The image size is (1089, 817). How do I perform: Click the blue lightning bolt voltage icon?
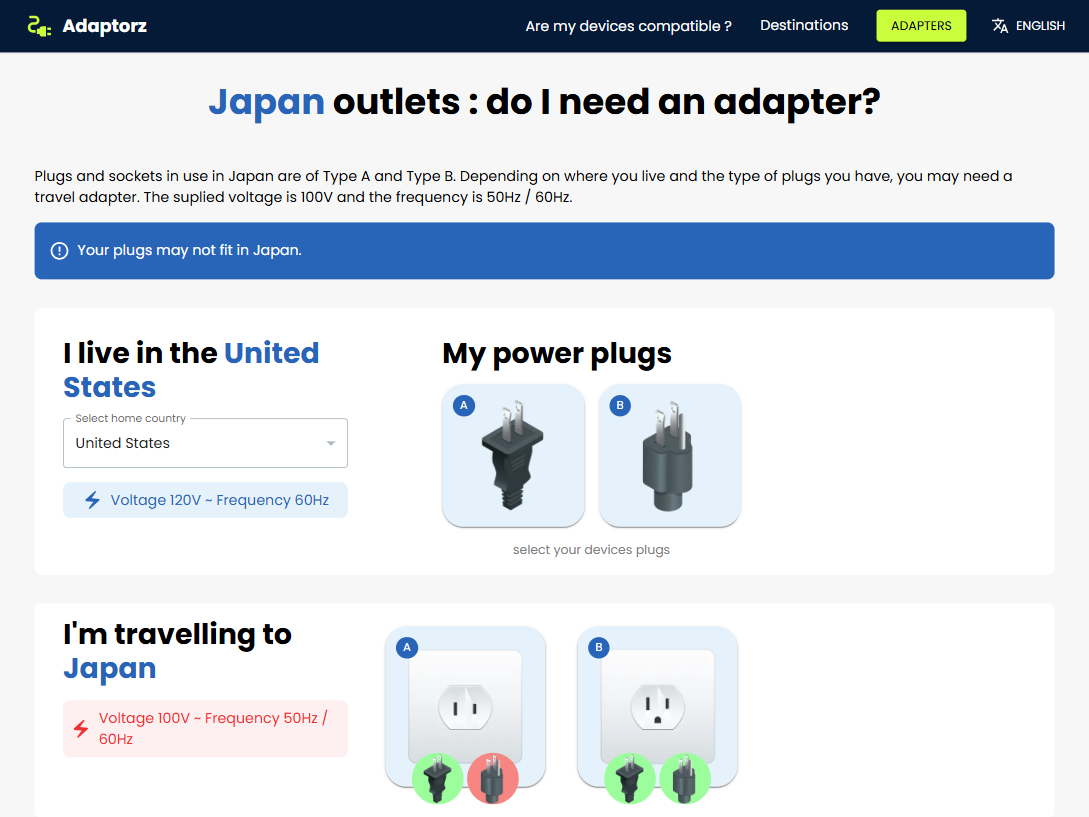tap(92, 500)
